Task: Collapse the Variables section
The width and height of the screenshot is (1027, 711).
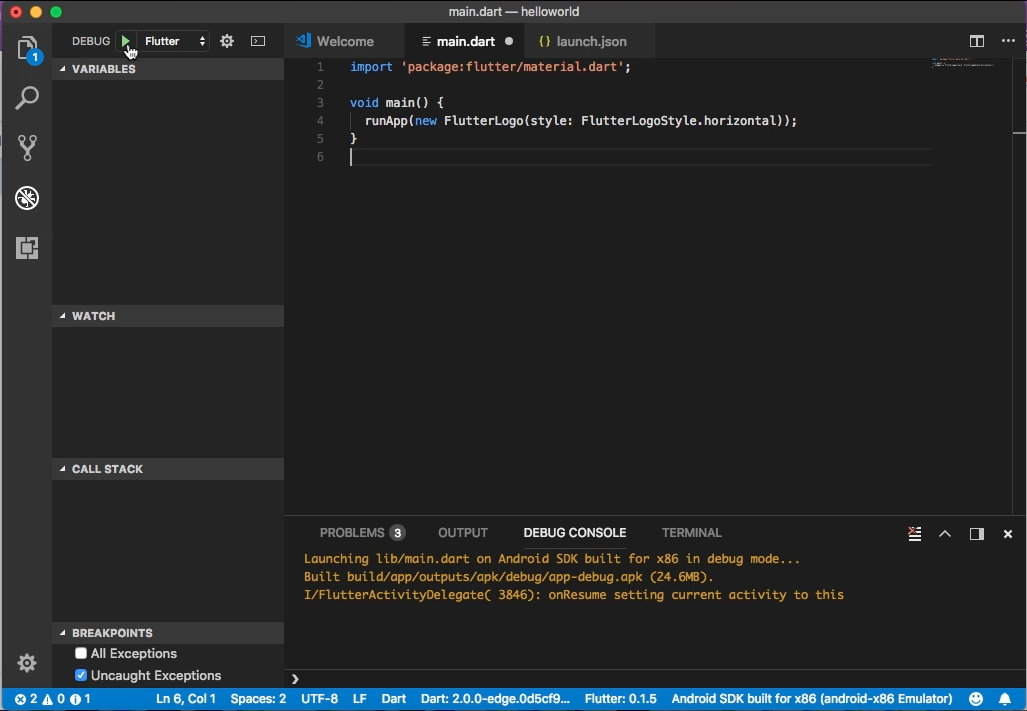Action: tap(168, 69)
